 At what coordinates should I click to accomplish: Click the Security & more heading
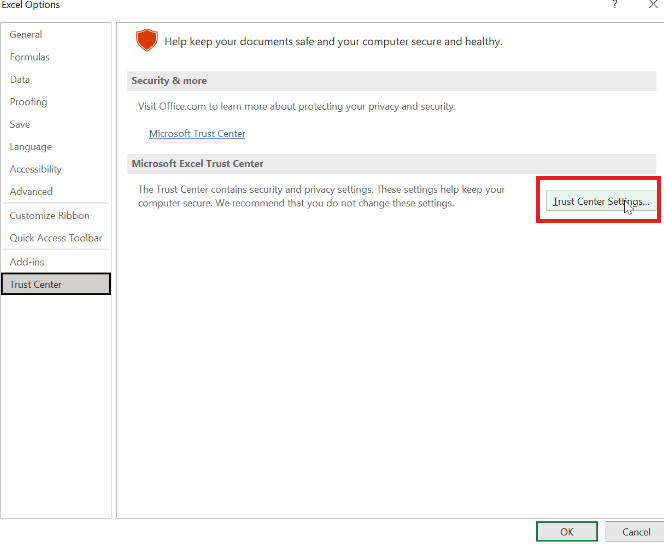coord(169,81)
